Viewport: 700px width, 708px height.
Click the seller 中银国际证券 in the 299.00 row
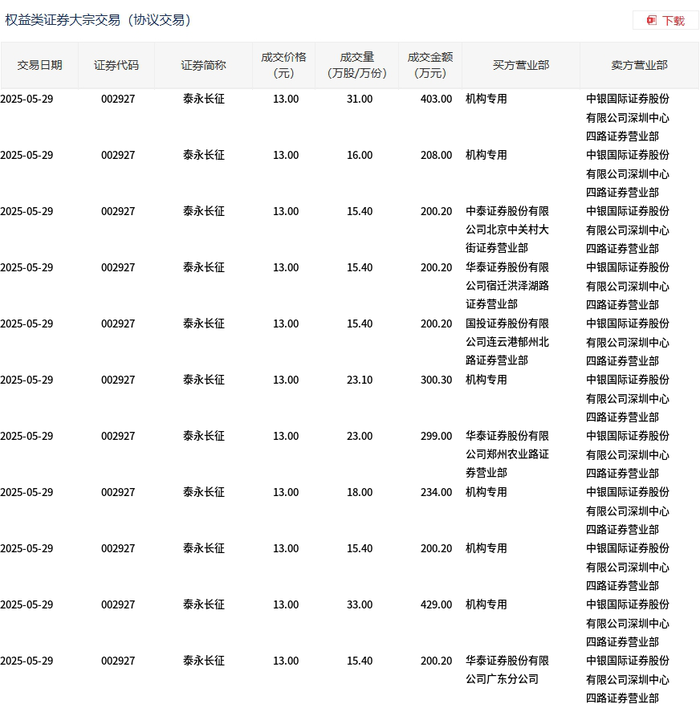(628, 455)
